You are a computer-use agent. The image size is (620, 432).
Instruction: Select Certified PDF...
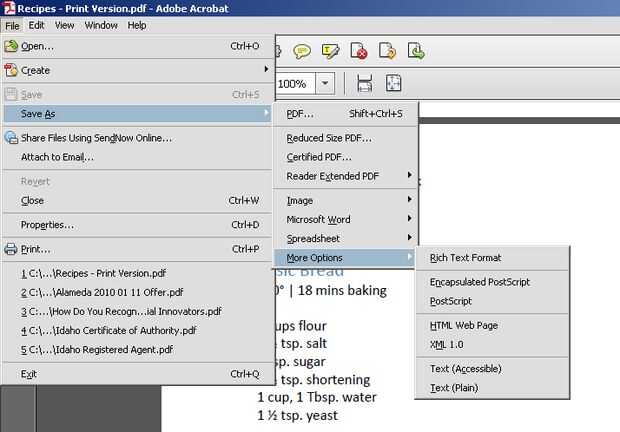tap(345, 157)
